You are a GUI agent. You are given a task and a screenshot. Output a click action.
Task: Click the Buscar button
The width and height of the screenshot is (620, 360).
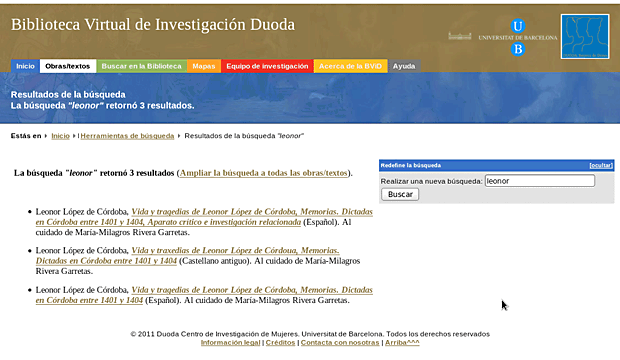pyautogui.click(x=400, y=194)
